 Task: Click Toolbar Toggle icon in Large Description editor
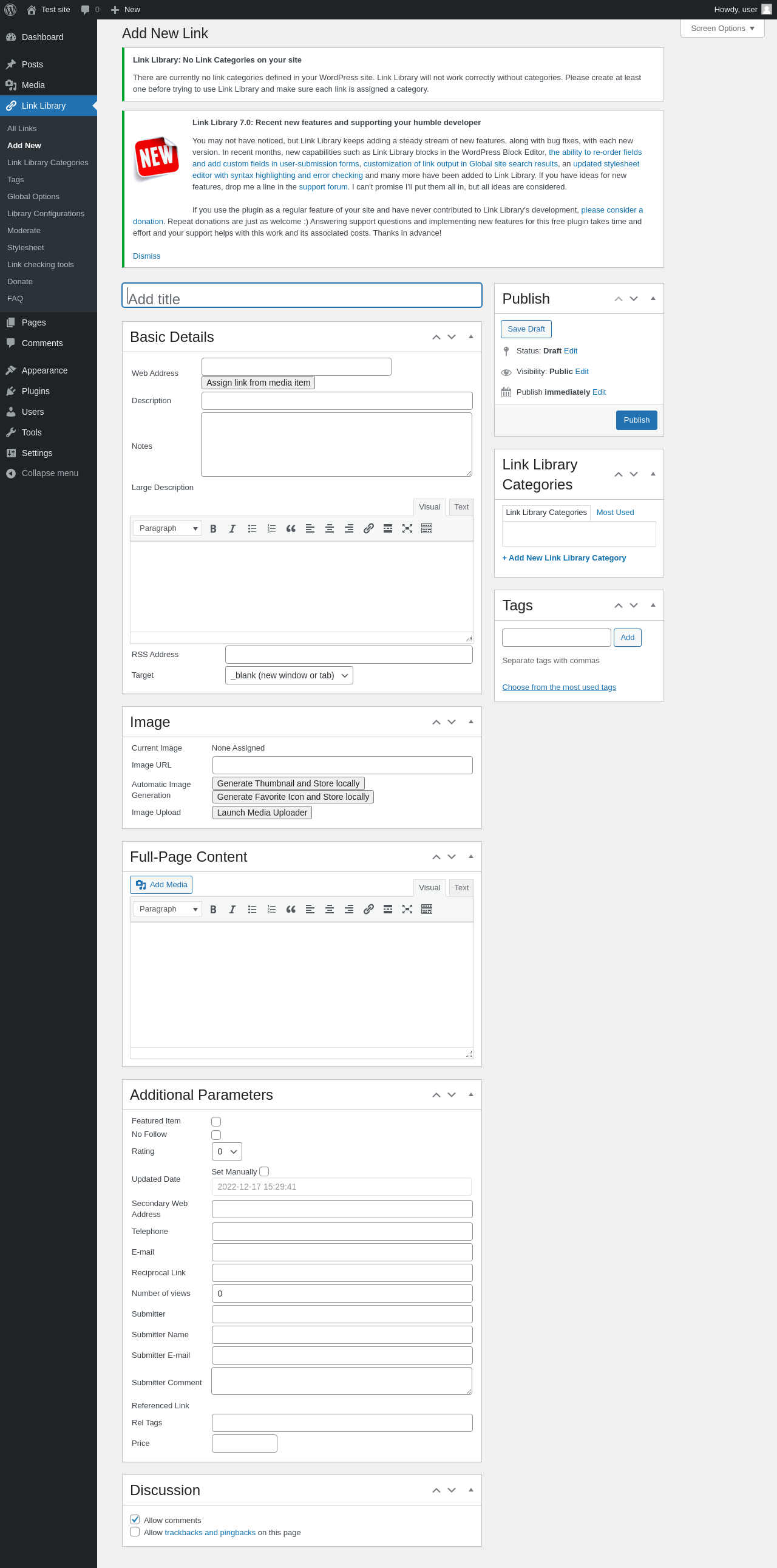427,528
